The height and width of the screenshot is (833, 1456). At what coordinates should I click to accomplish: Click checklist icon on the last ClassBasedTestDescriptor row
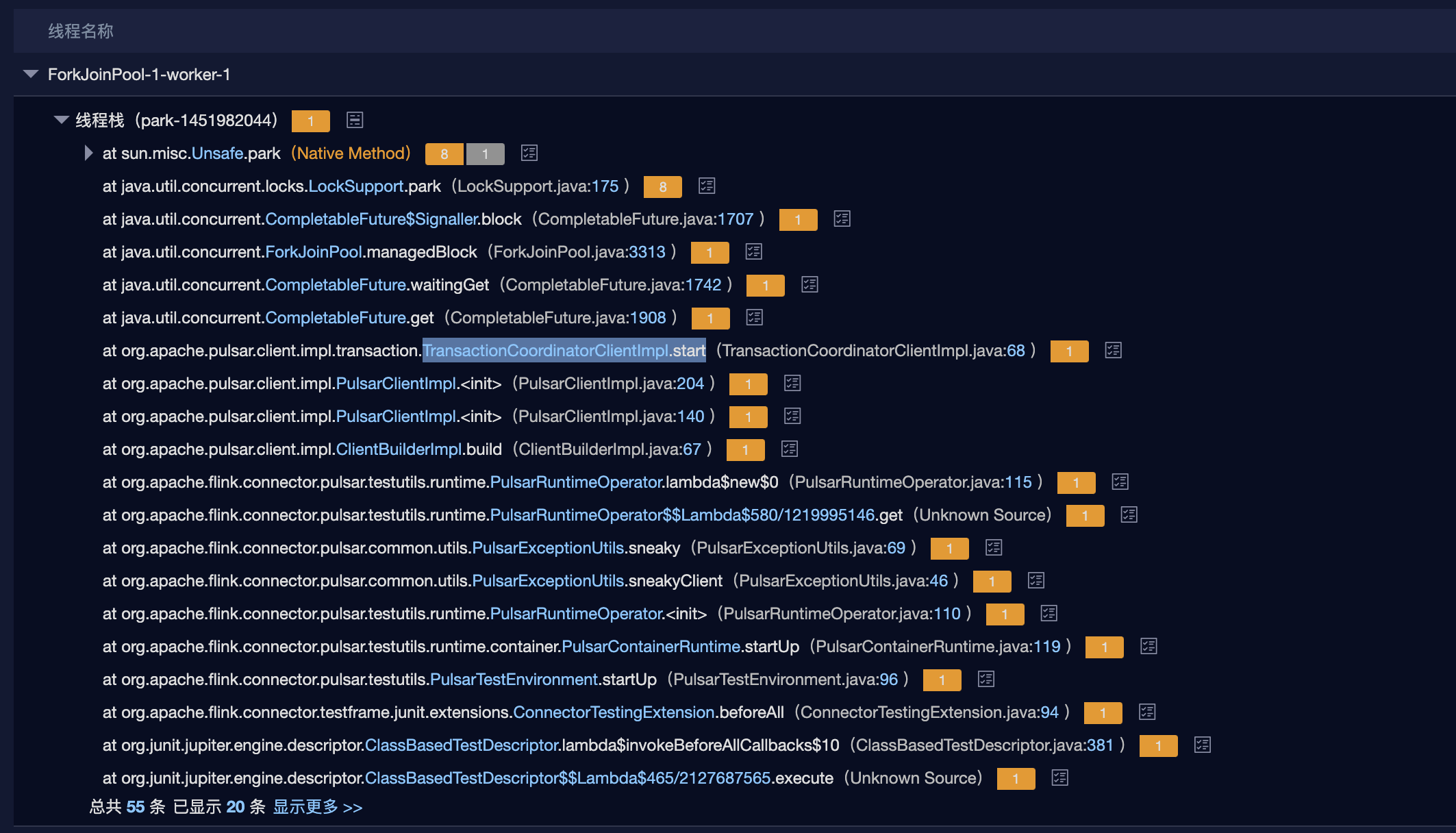[x=1061, y=778]
